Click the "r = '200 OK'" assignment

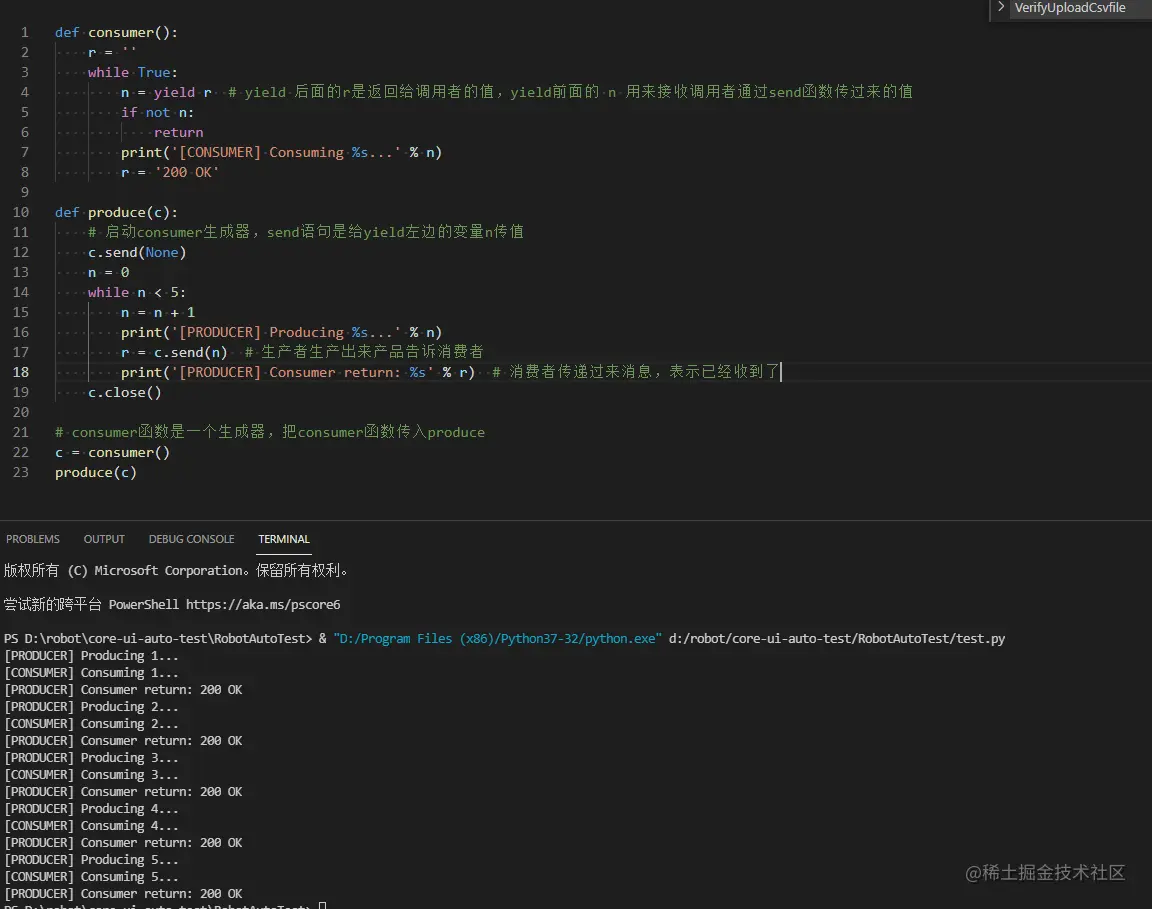170,172
